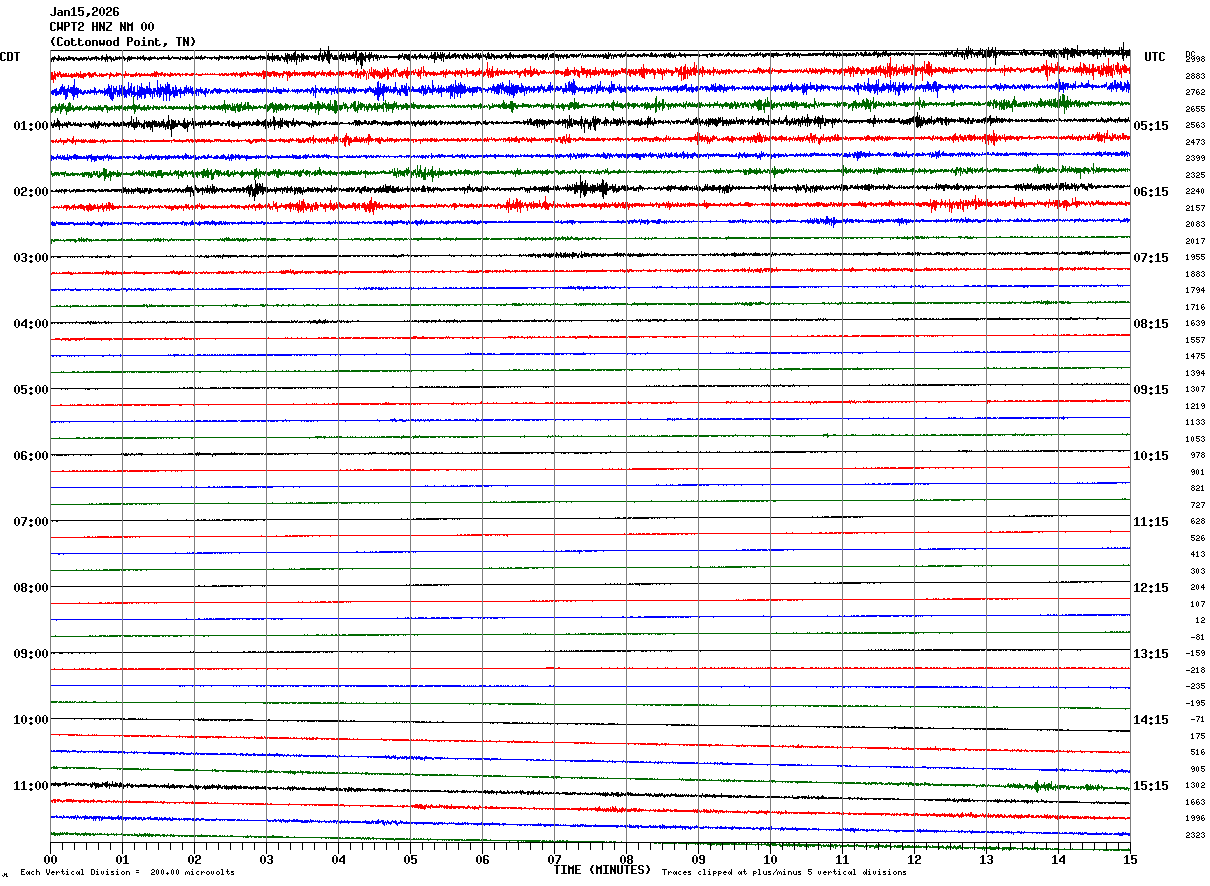The width and height of the screenshot is (1210, 886).
Task: Click the "09:00" CDT time label
Action: 31,654
